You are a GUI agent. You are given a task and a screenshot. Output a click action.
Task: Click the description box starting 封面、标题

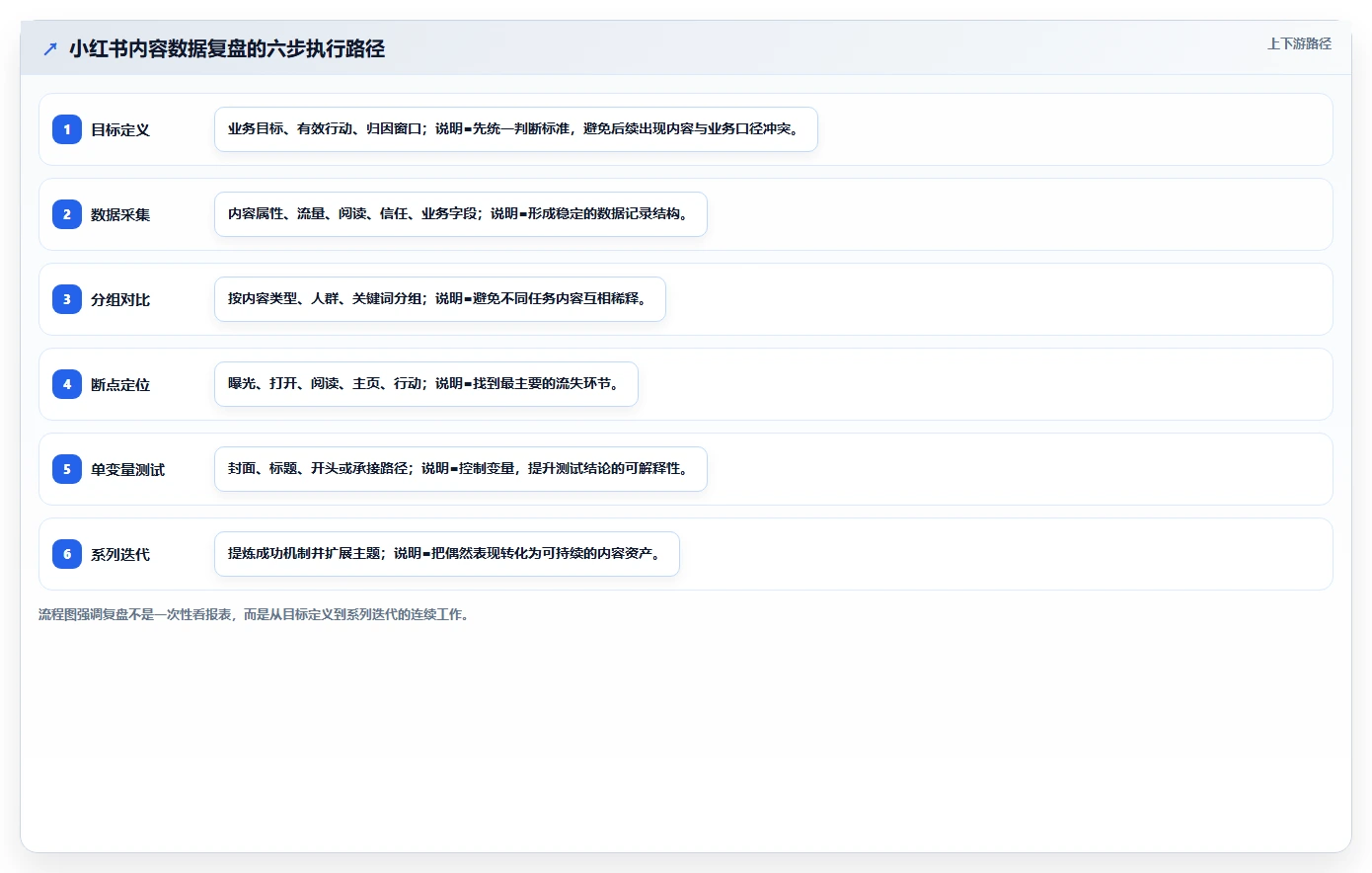pyautogui.click(x=461, y=469)
